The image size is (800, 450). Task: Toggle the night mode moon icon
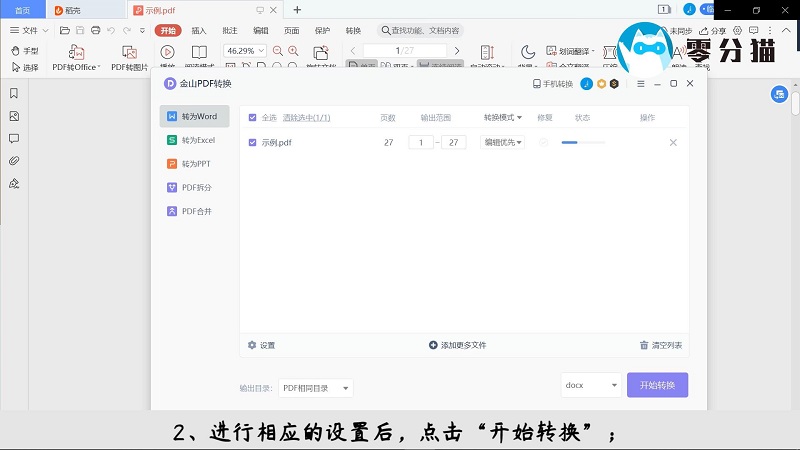click(528, 52)
